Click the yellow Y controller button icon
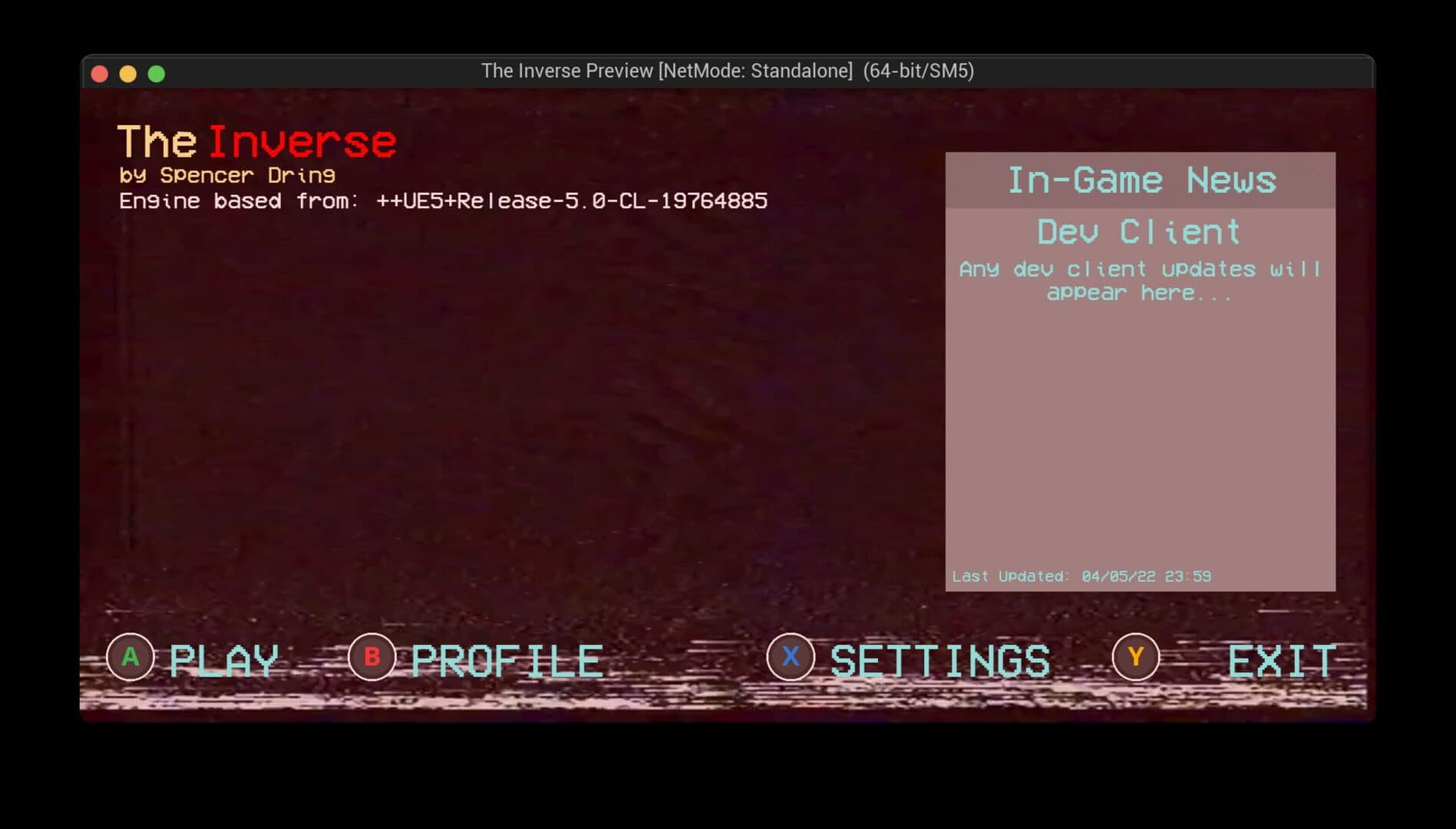The width and height of the screenshot is (1456, 829). click(x=1135, y=657)
